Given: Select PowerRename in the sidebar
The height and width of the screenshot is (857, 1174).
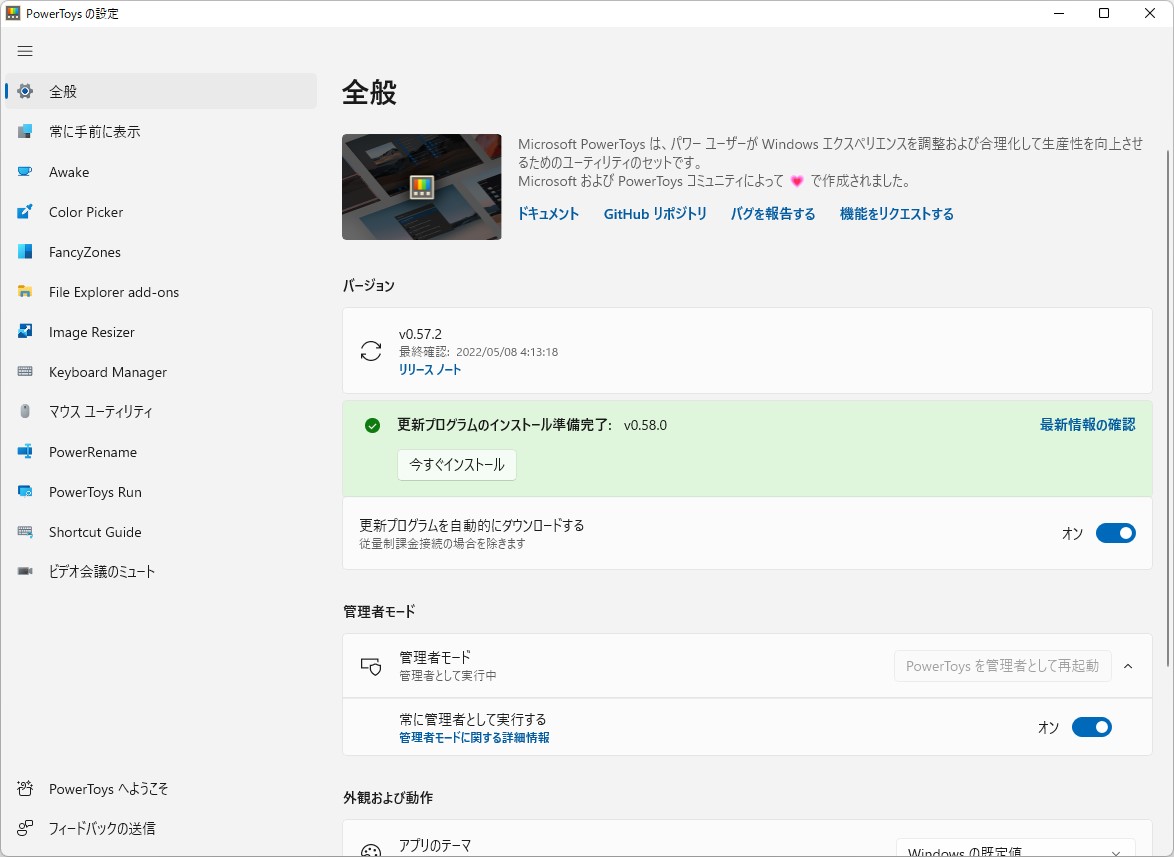Looking at the screenshot, I should pos(161,451).
